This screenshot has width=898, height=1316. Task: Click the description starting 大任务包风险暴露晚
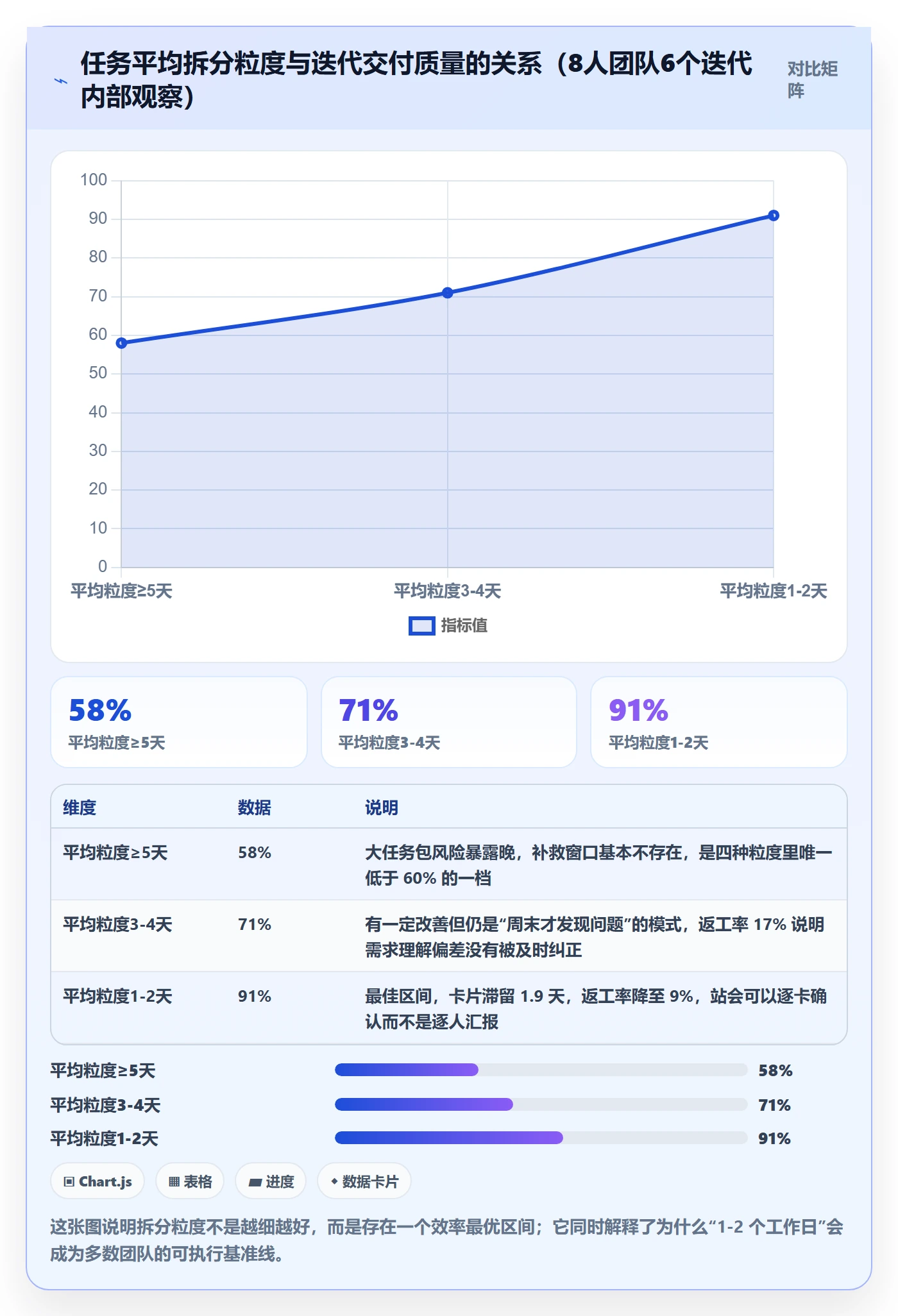[x=598, y=865]
